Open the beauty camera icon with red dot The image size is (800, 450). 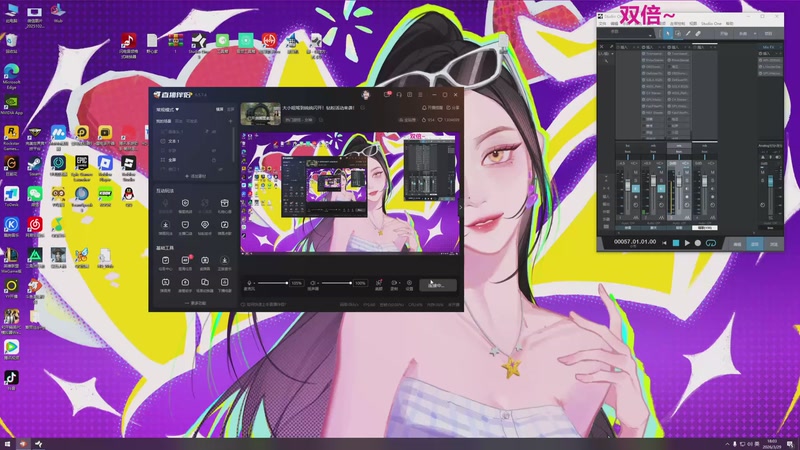pyautogui.click(x=379, y=284)
